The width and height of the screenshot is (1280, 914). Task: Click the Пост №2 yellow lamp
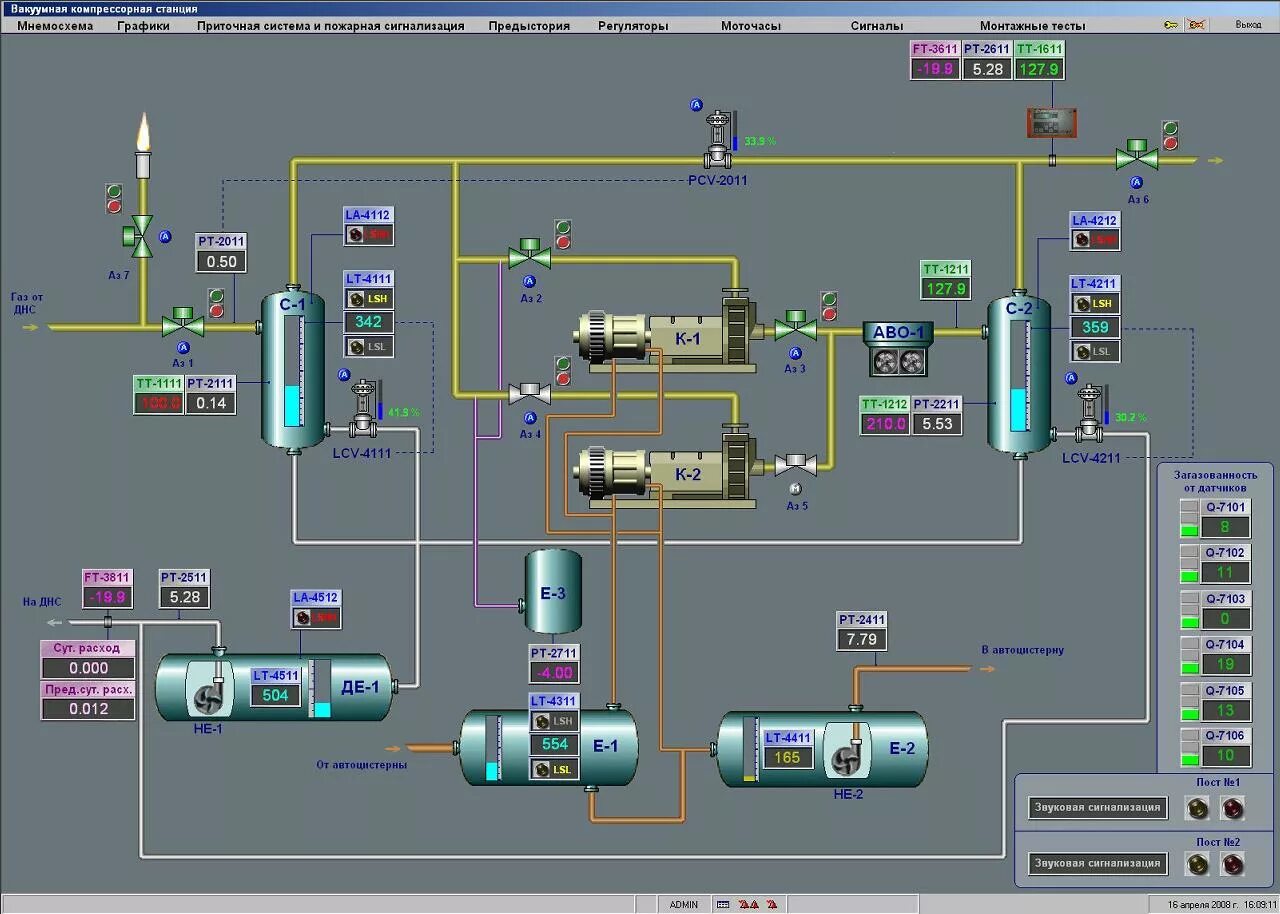pyautogui.click(x=1195, y=863)
